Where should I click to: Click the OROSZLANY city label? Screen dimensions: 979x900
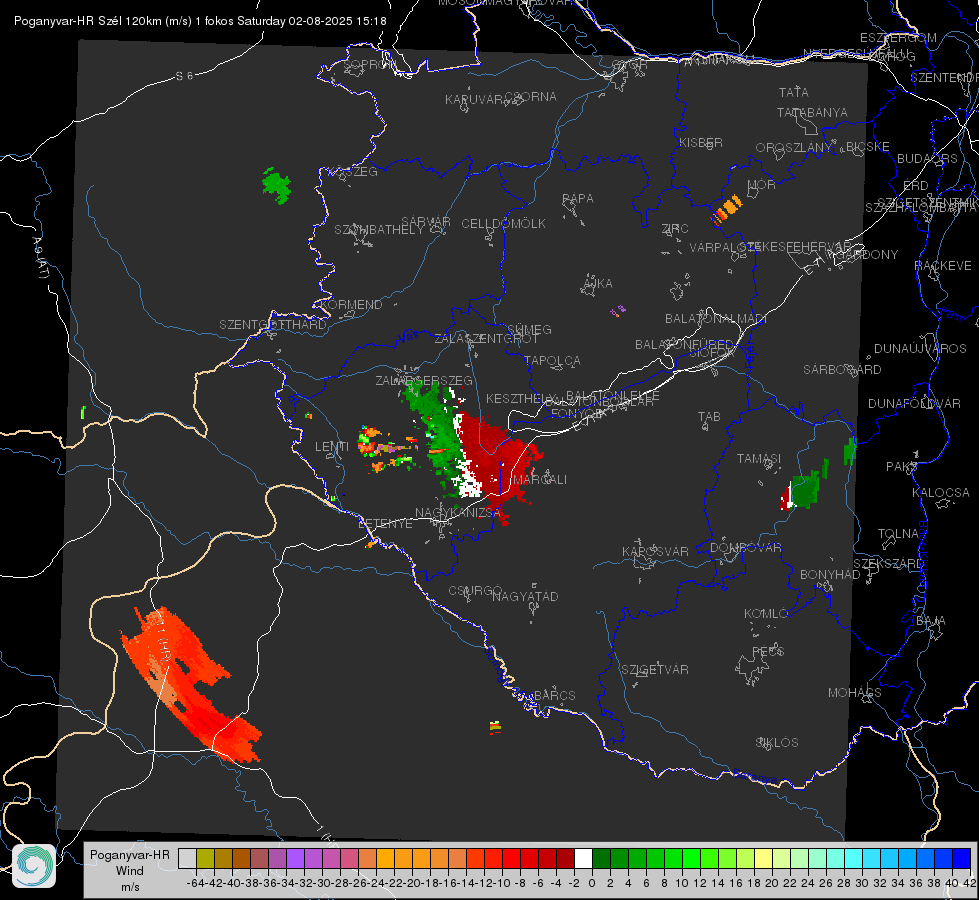pyautogui.click(x=794, y=148)
